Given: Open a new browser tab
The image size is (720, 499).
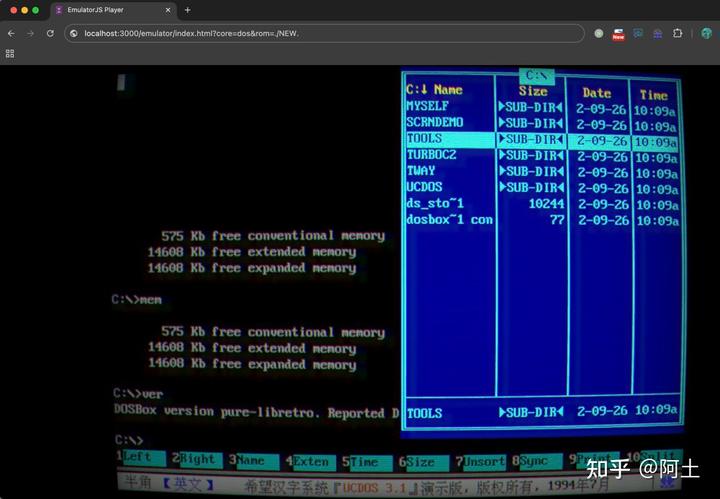Looking at the screenshot, I should click(187, 10).
